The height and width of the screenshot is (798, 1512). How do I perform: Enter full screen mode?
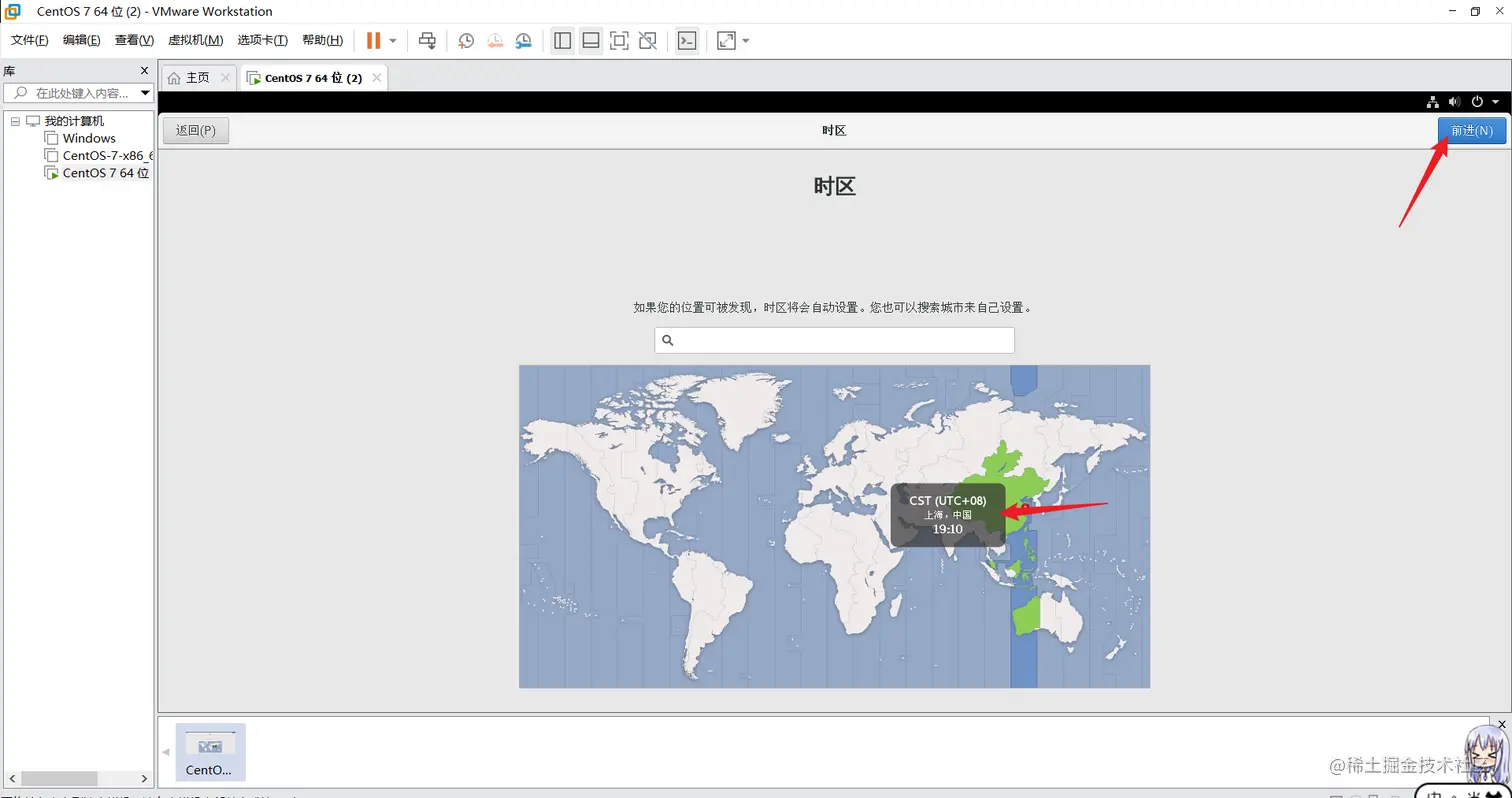pos(619,41)
